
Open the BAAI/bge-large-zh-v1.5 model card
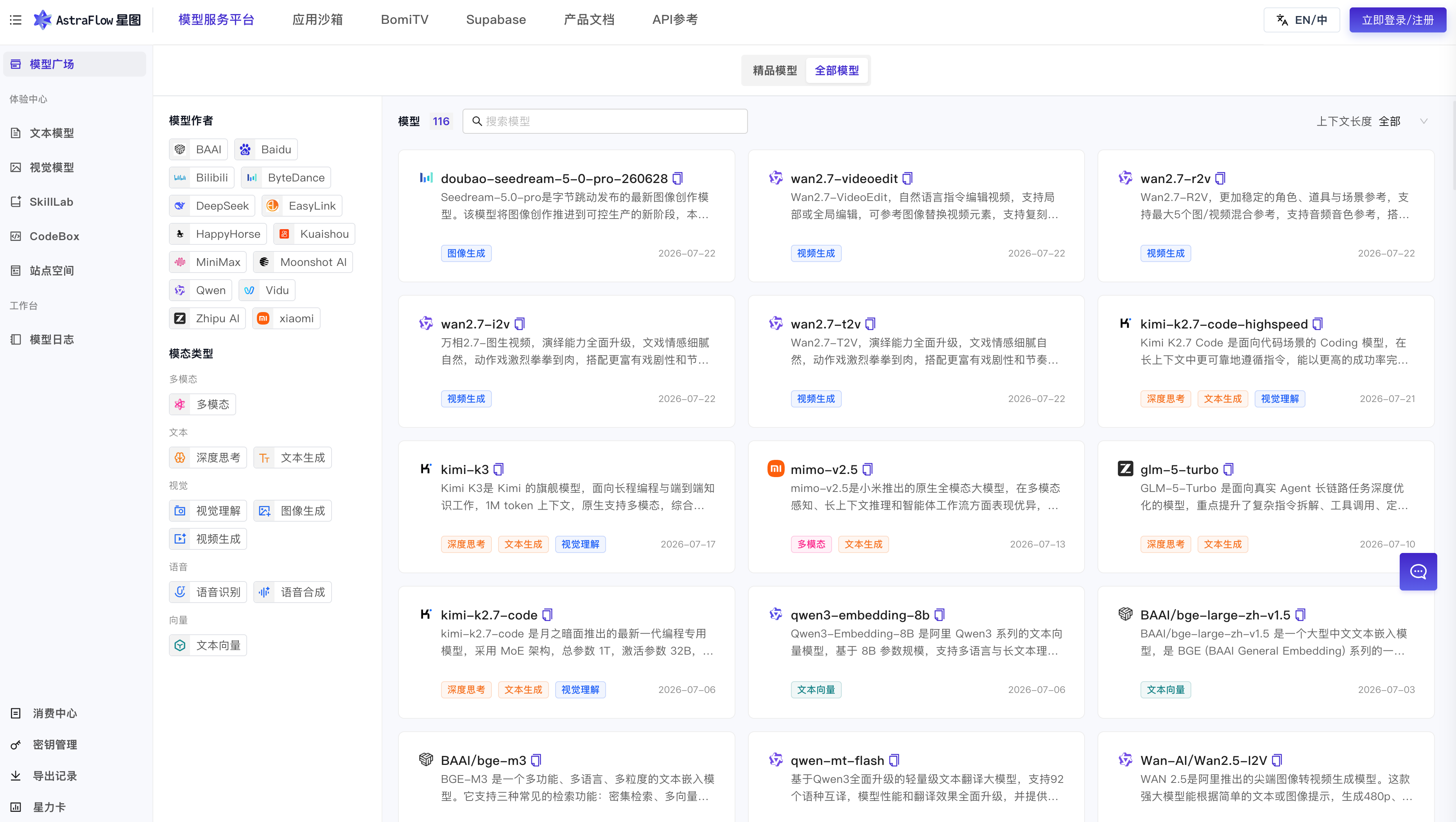click(x=1266, y=652)
